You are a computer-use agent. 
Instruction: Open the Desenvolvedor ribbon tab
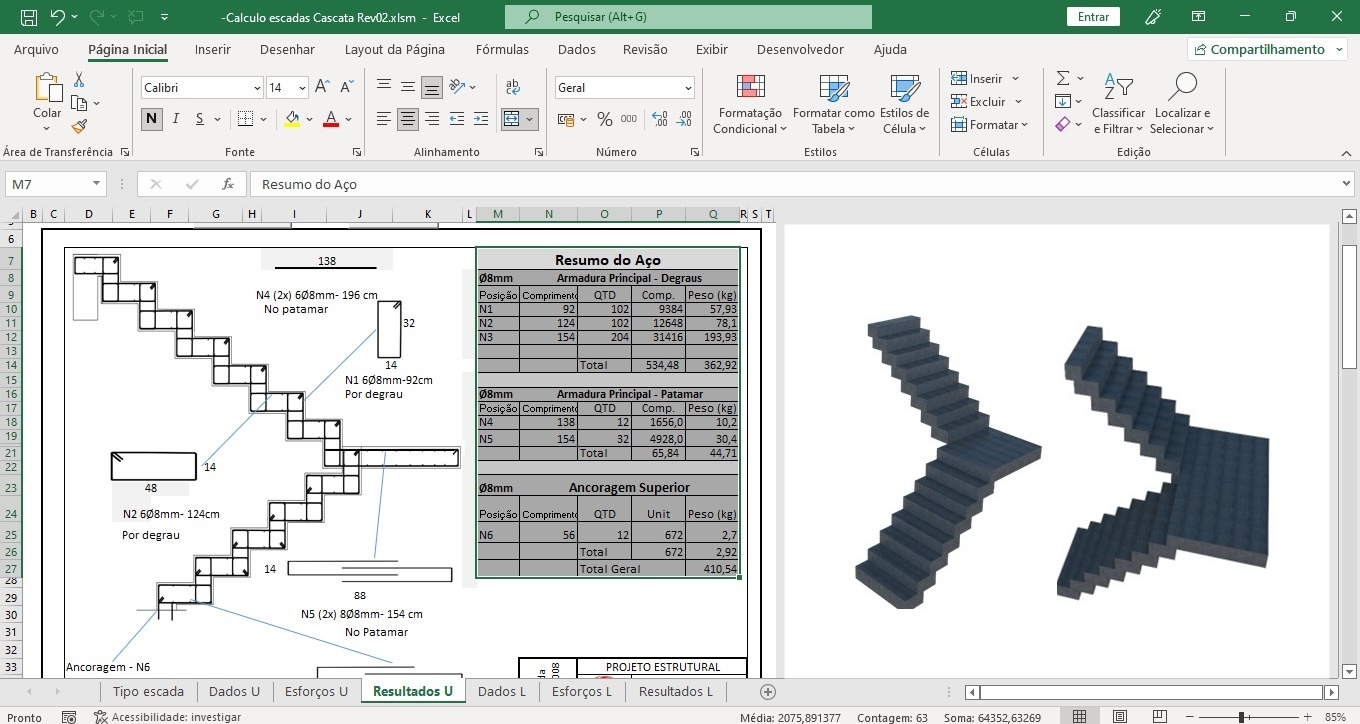[800, 49]
